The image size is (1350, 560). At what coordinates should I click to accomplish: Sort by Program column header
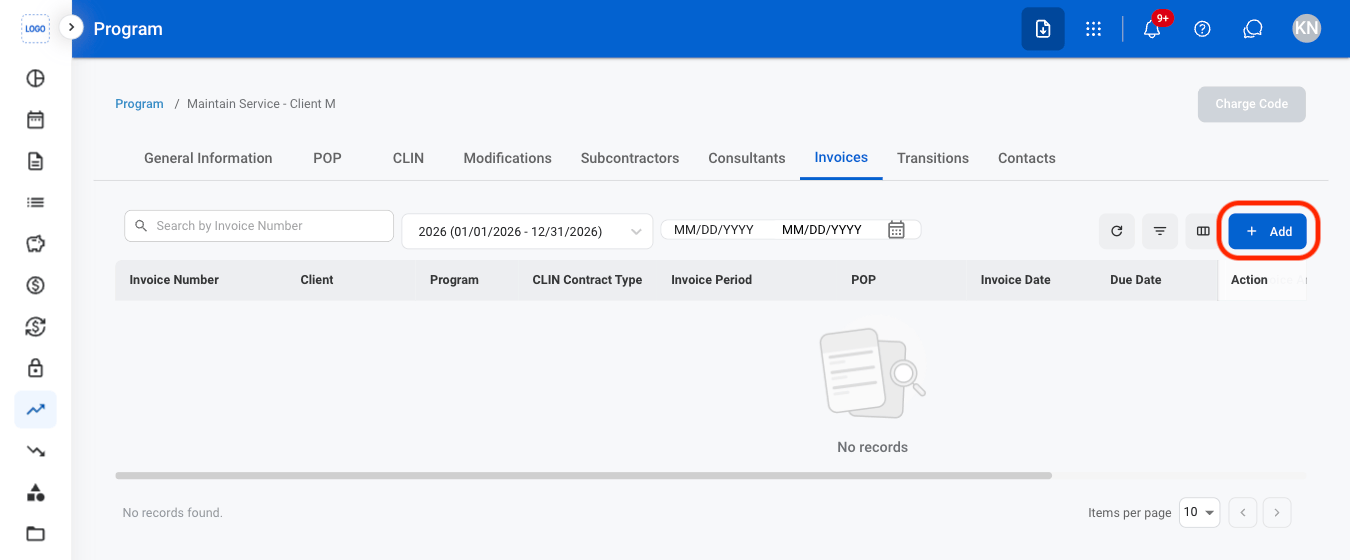(x=454, y=280)
